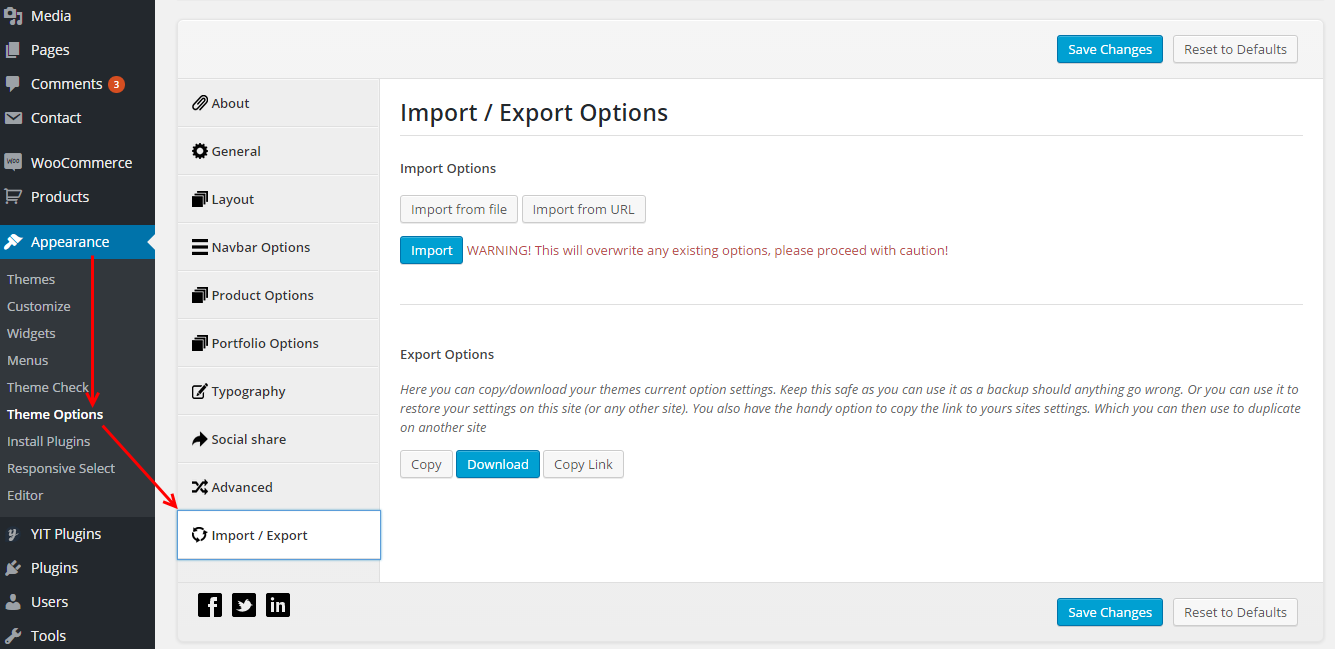Click the Export Options subheading

[447, 354]
